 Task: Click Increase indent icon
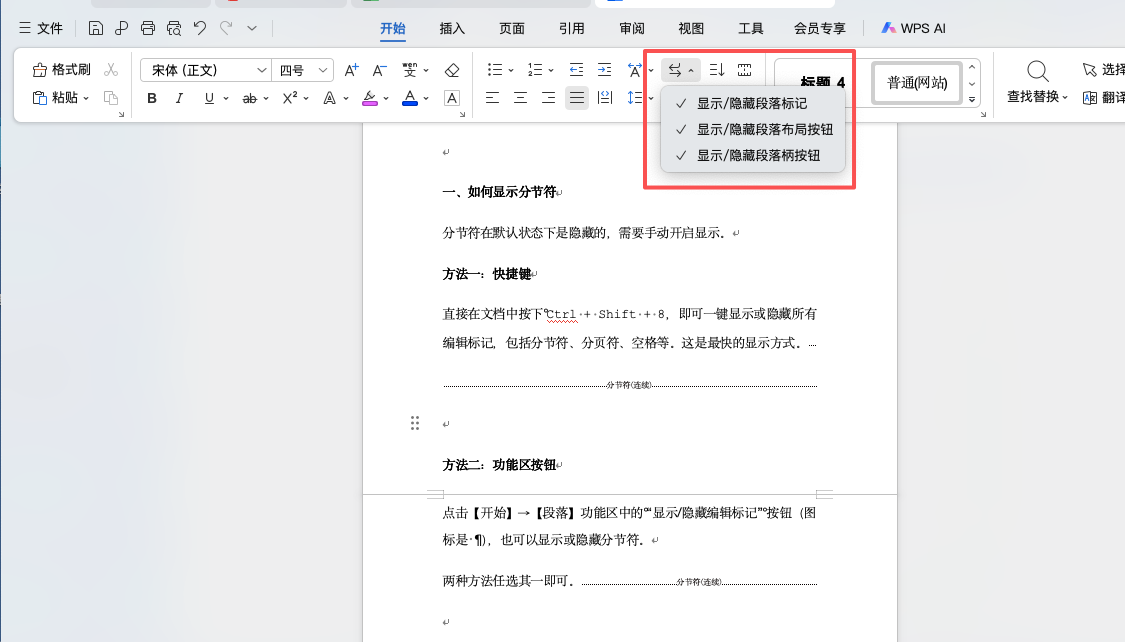click(x=605, y=70)
